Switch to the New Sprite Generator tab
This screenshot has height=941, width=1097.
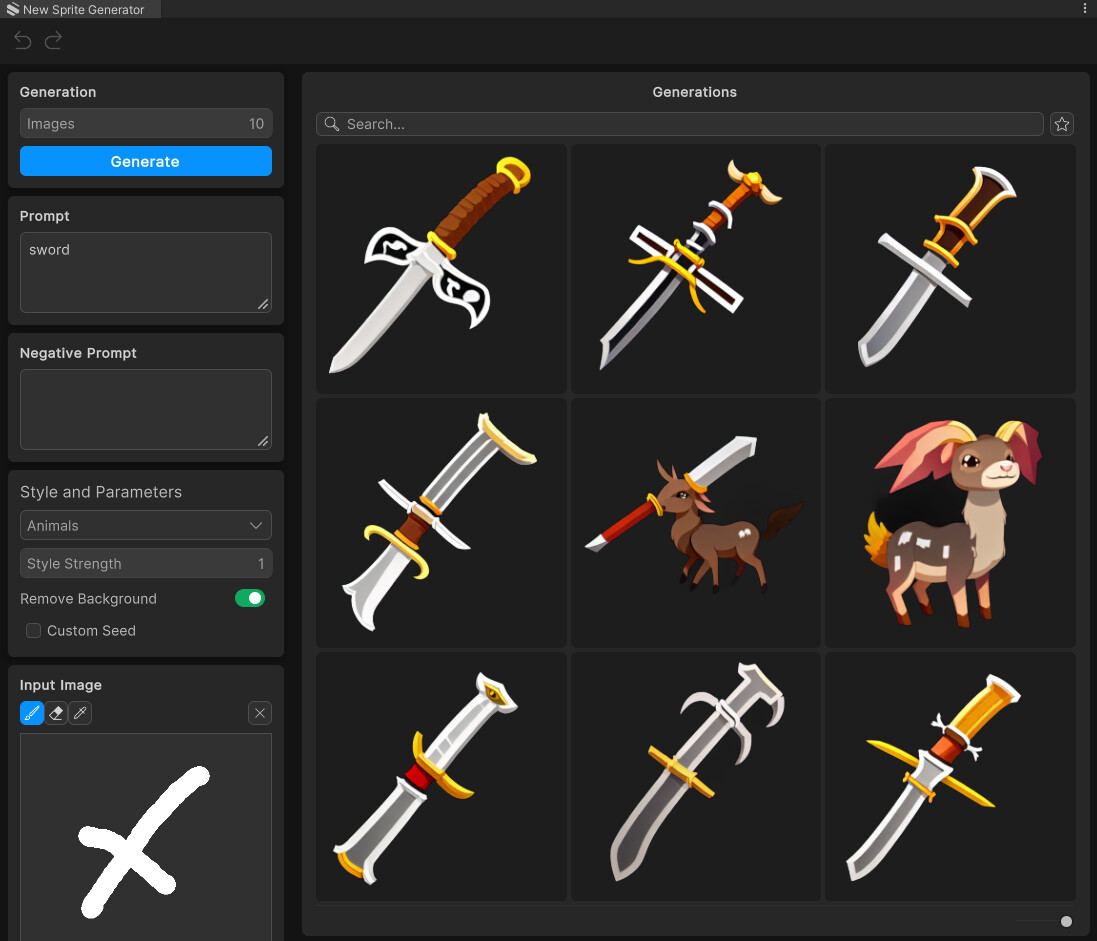[x=80, y=9]
